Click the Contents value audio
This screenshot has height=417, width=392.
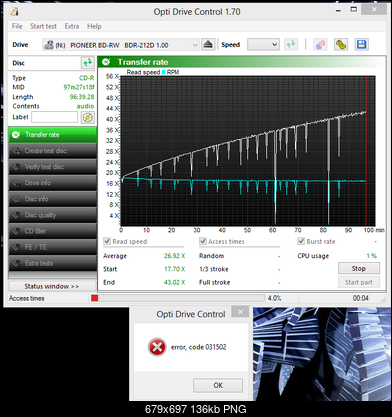85,106
